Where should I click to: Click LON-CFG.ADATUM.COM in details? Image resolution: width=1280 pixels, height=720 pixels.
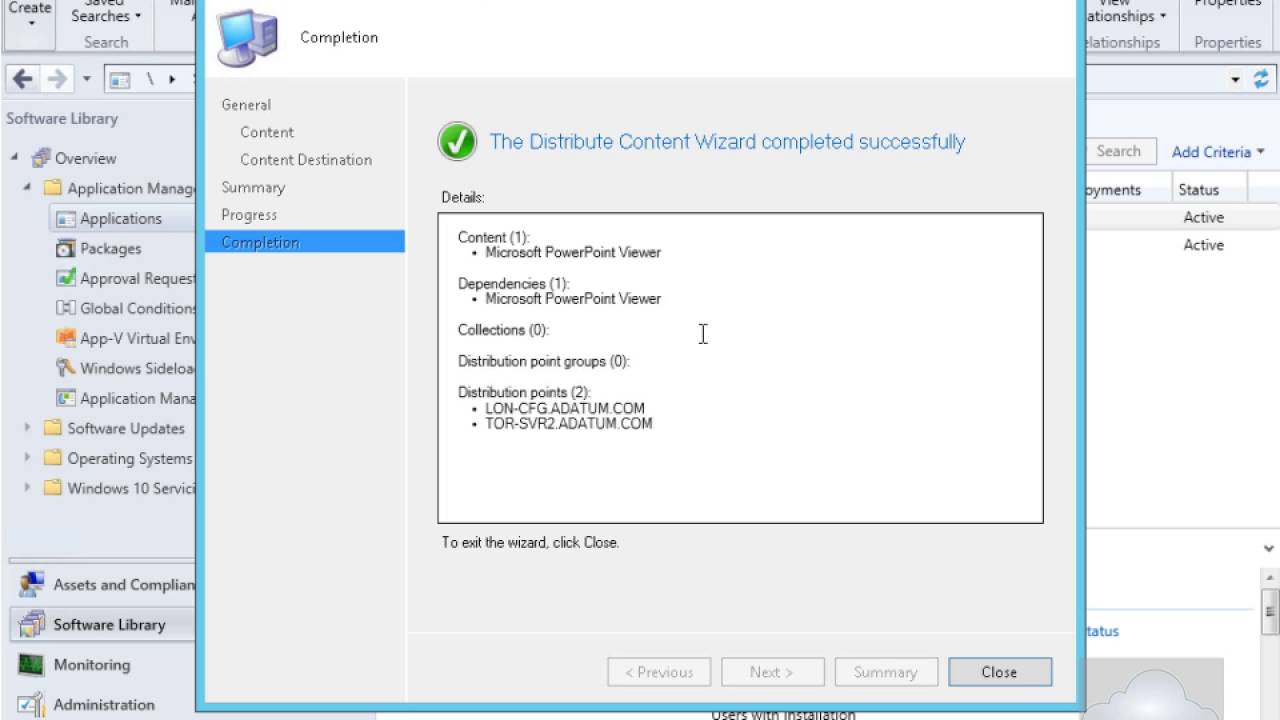pyautogui.click(x=565, y=408)
